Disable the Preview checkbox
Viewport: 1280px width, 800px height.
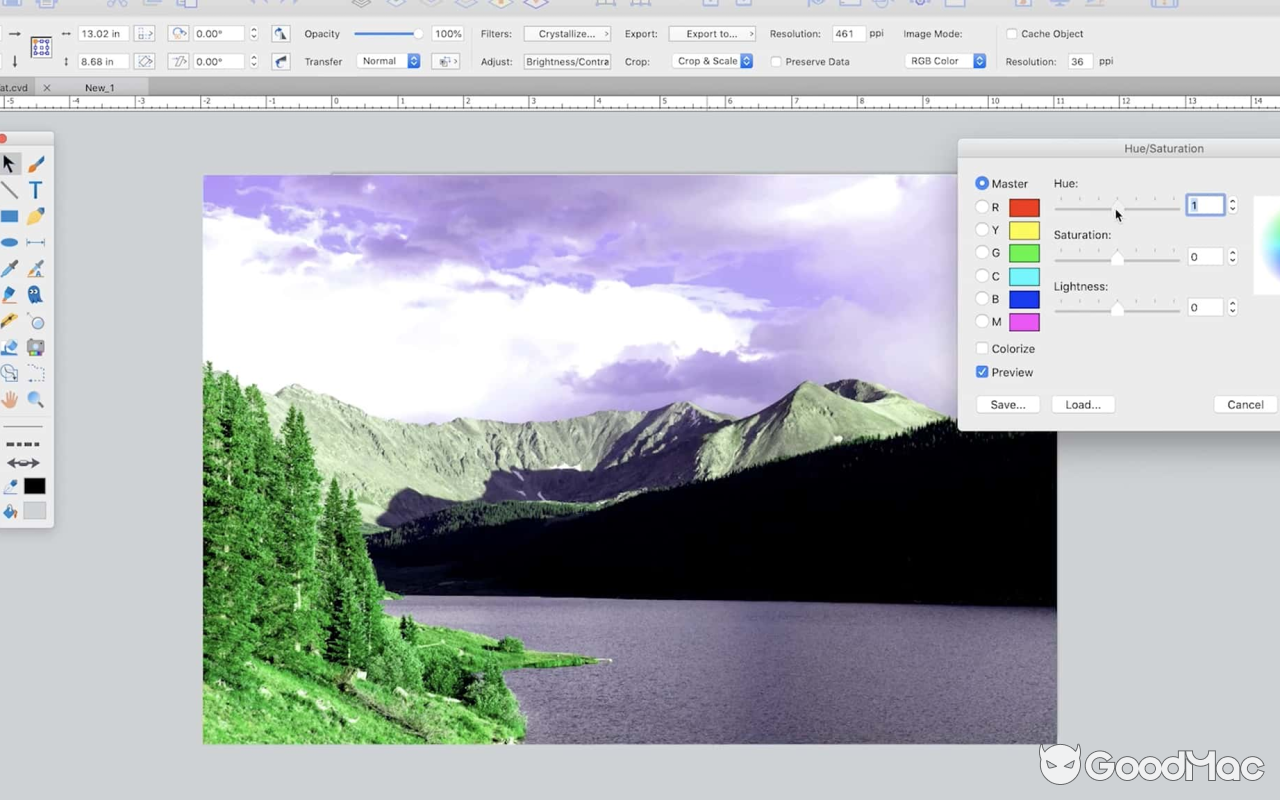click(982, 371)
